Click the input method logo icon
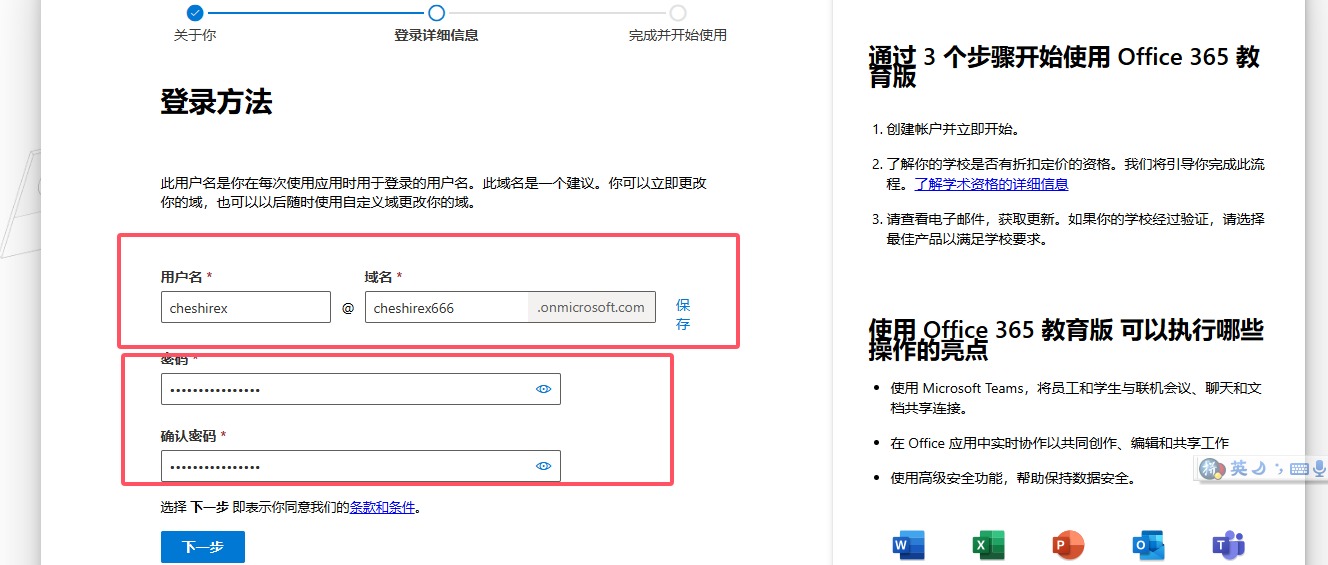The height and width of the screenshot is (565, 1328). tap(1212, 468)
